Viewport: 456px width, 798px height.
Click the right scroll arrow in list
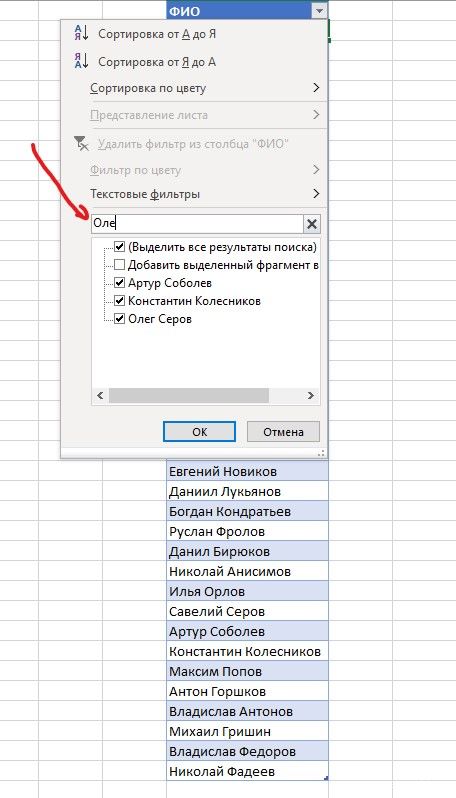point(310,395)
